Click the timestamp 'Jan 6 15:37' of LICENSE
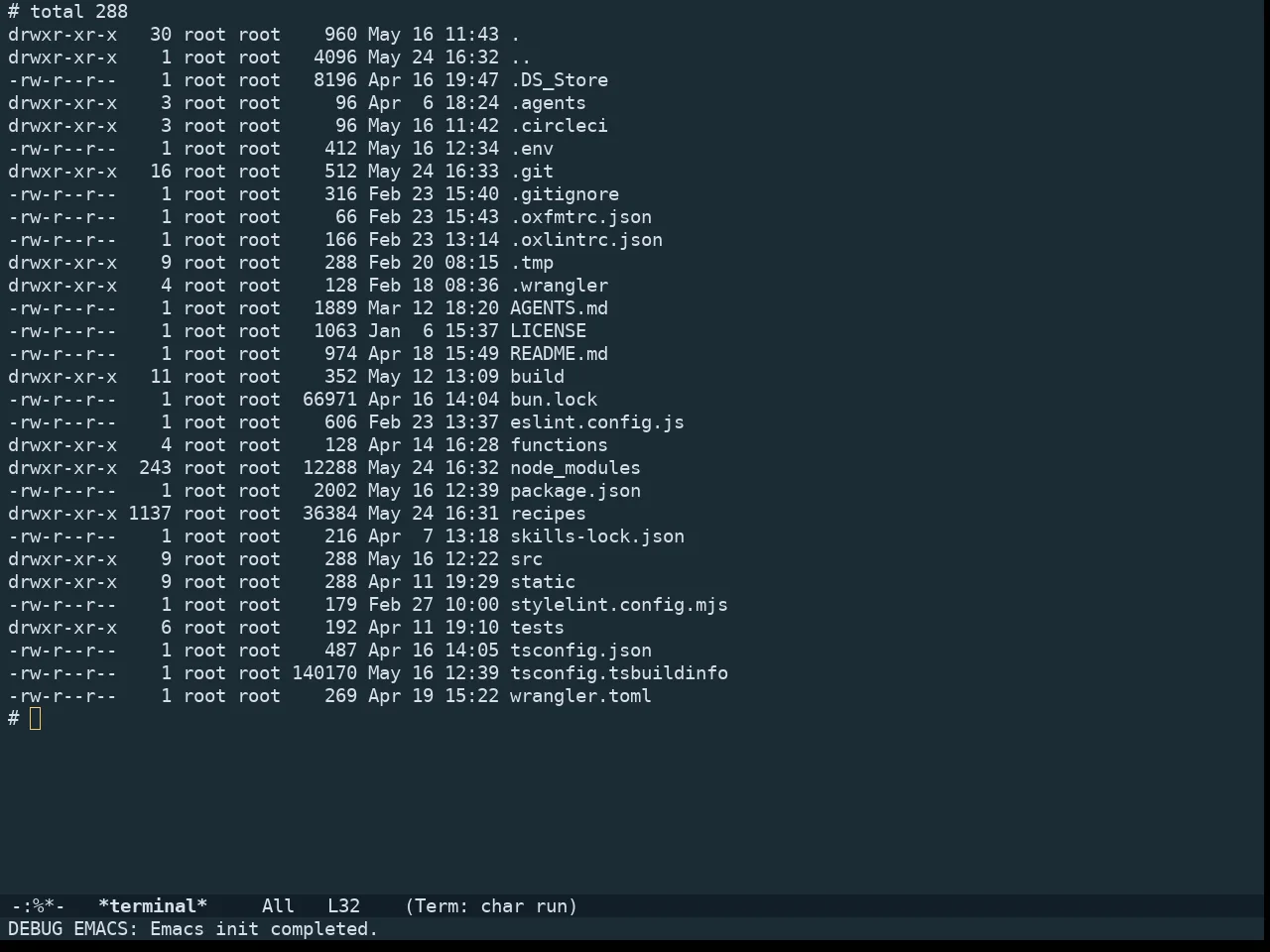 (x=434, y=331)
